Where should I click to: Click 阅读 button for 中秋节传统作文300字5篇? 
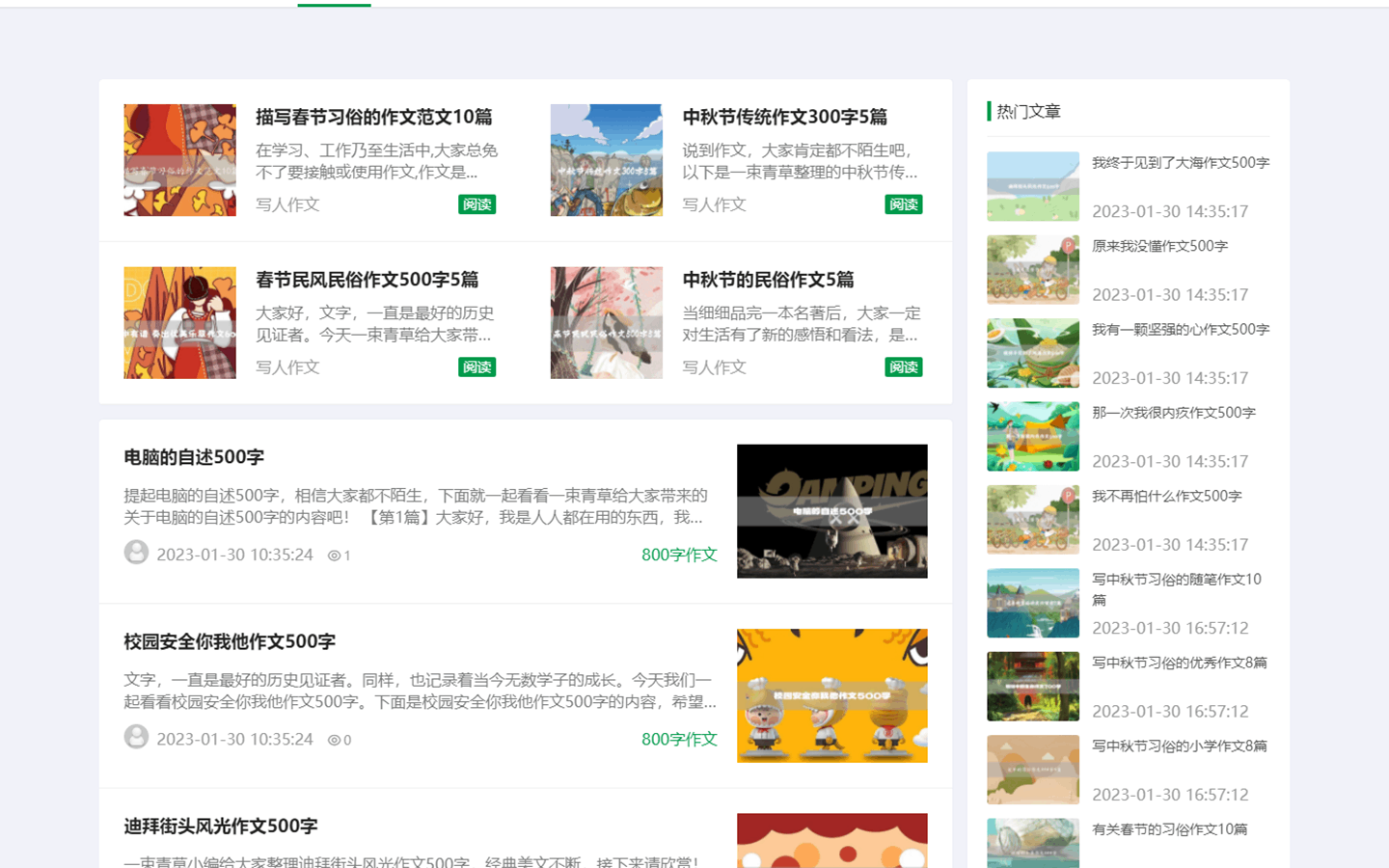click(904, 204)
